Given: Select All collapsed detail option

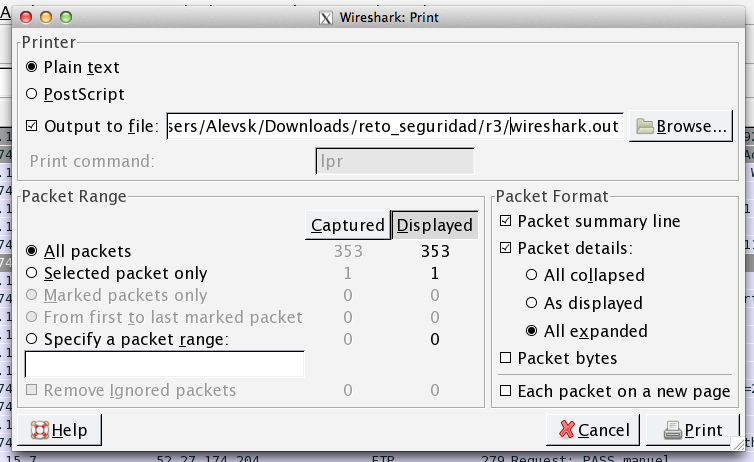Looking at the screenshot, I should (x=531, y=275).
